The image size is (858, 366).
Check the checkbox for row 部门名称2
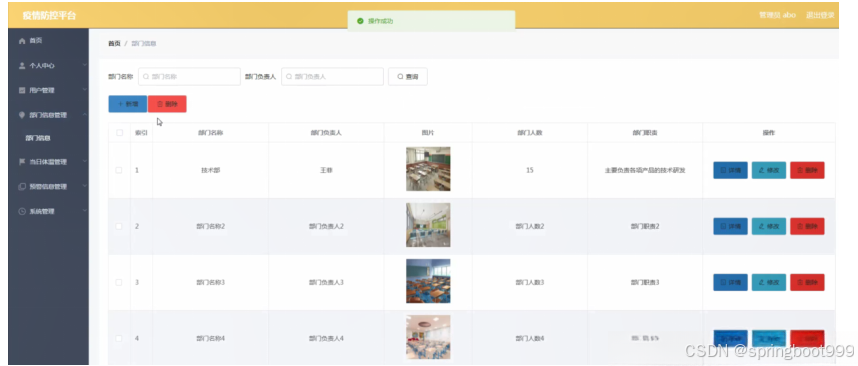coord(119,226)
